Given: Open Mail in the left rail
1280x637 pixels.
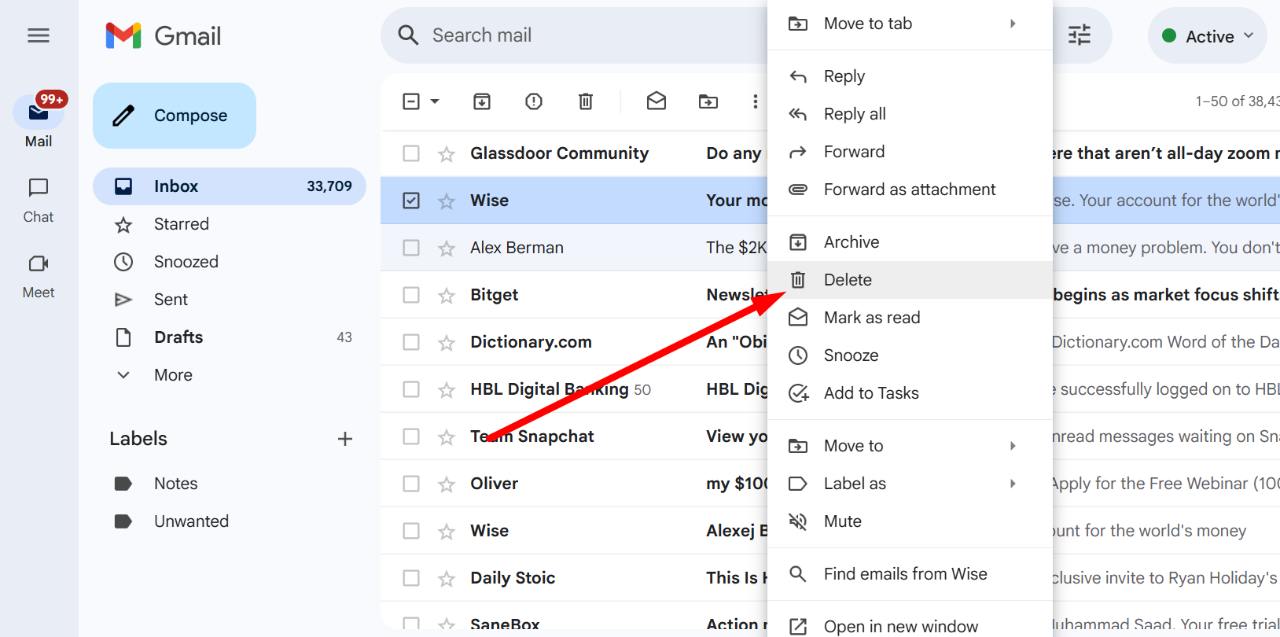Looking at the screenshot, I should tap(38, 121).
